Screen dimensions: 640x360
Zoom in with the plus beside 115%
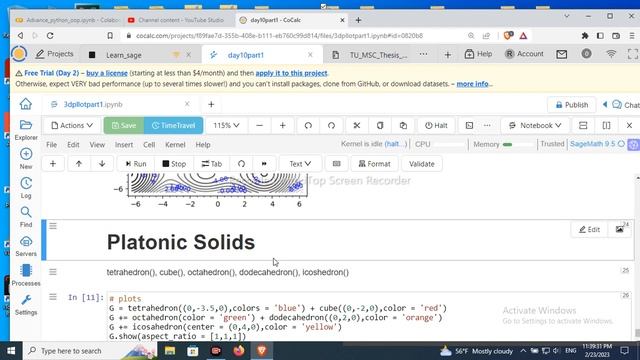(282, 125)
